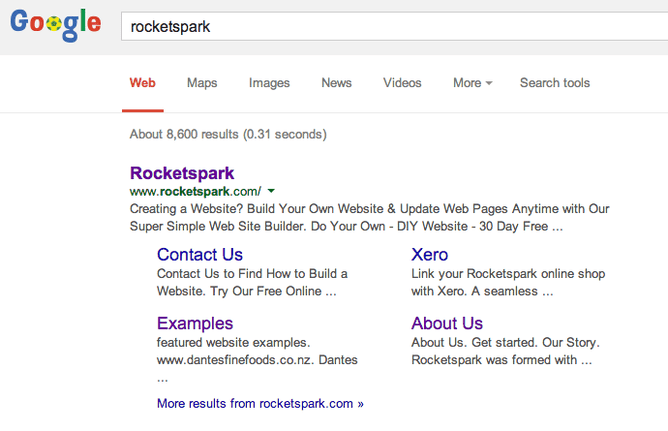This screenshot has width=668, height=431.
Task: Click More results from rocketspark.com link
Action: coord(260,404)
